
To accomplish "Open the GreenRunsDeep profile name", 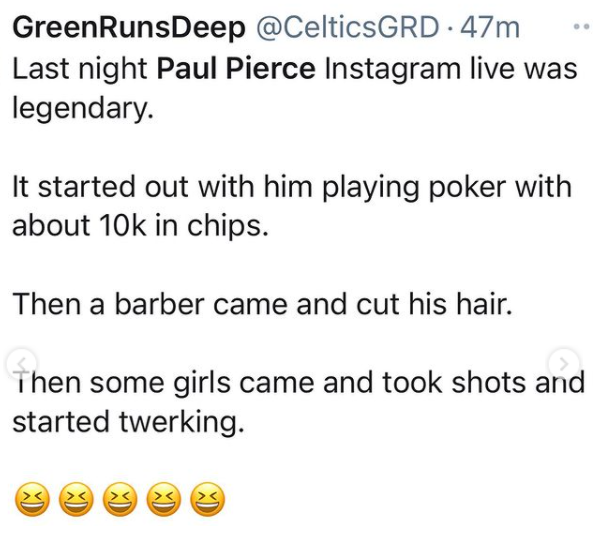I will tap(129, 28).
